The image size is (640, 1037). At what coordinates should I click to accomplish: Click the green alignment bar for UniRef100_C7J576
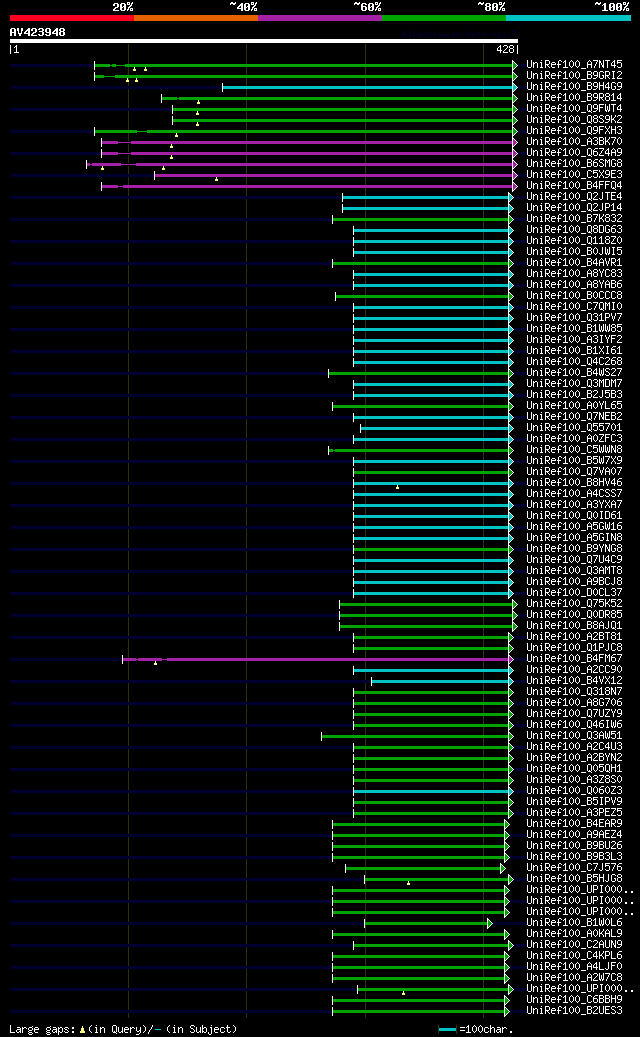click(424, 868)
